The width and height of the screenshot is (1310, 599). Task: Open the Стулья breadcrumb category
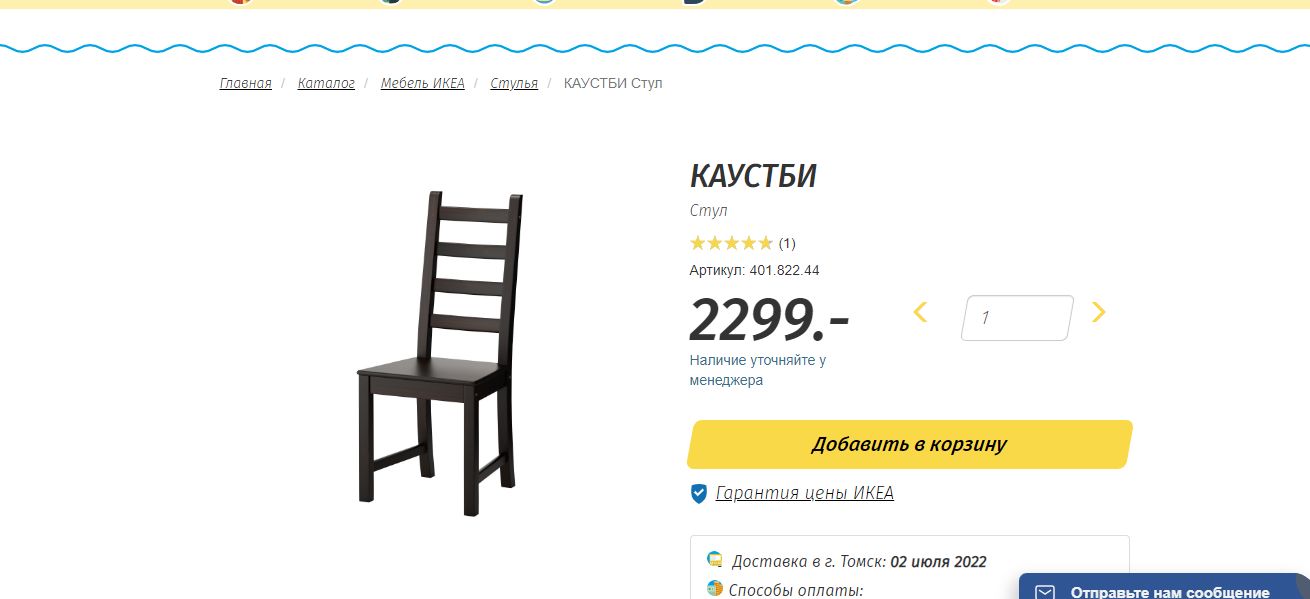pyautogui.click(x=514, y=83)
